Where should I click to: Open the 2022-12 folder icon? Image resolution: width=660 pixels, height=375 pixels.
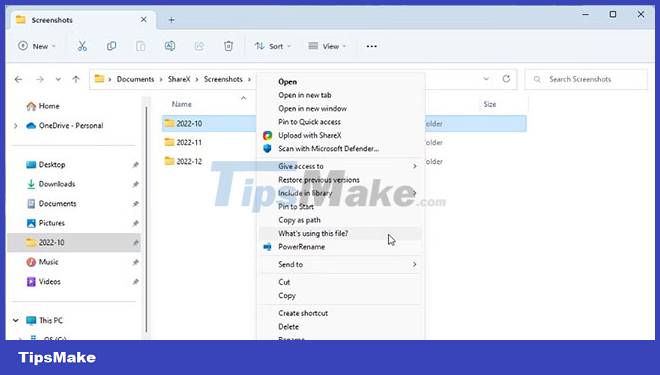coord(169,161)
